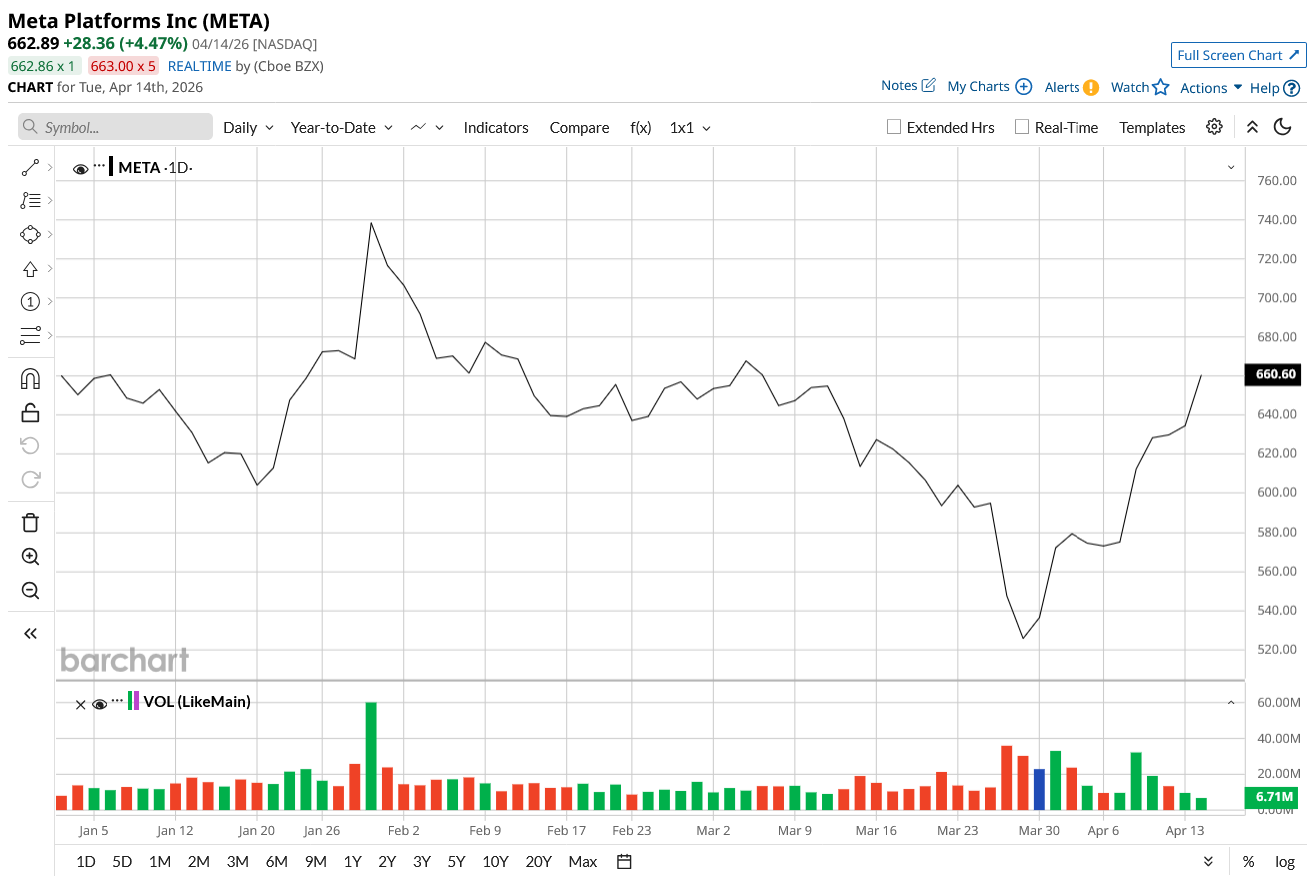
Task: Open the Daily interval dropdown
Action: (248, 128)
